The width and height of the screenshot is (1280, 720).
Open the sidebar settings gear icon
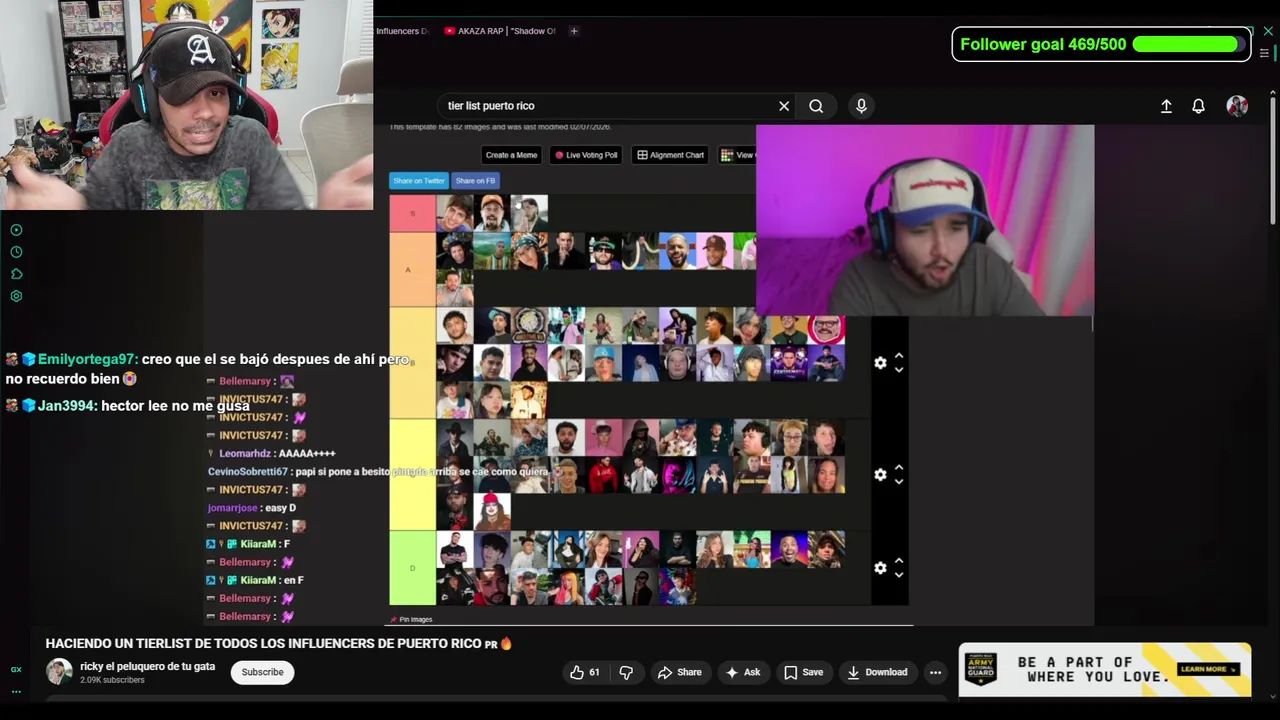[x=16, y=296]
